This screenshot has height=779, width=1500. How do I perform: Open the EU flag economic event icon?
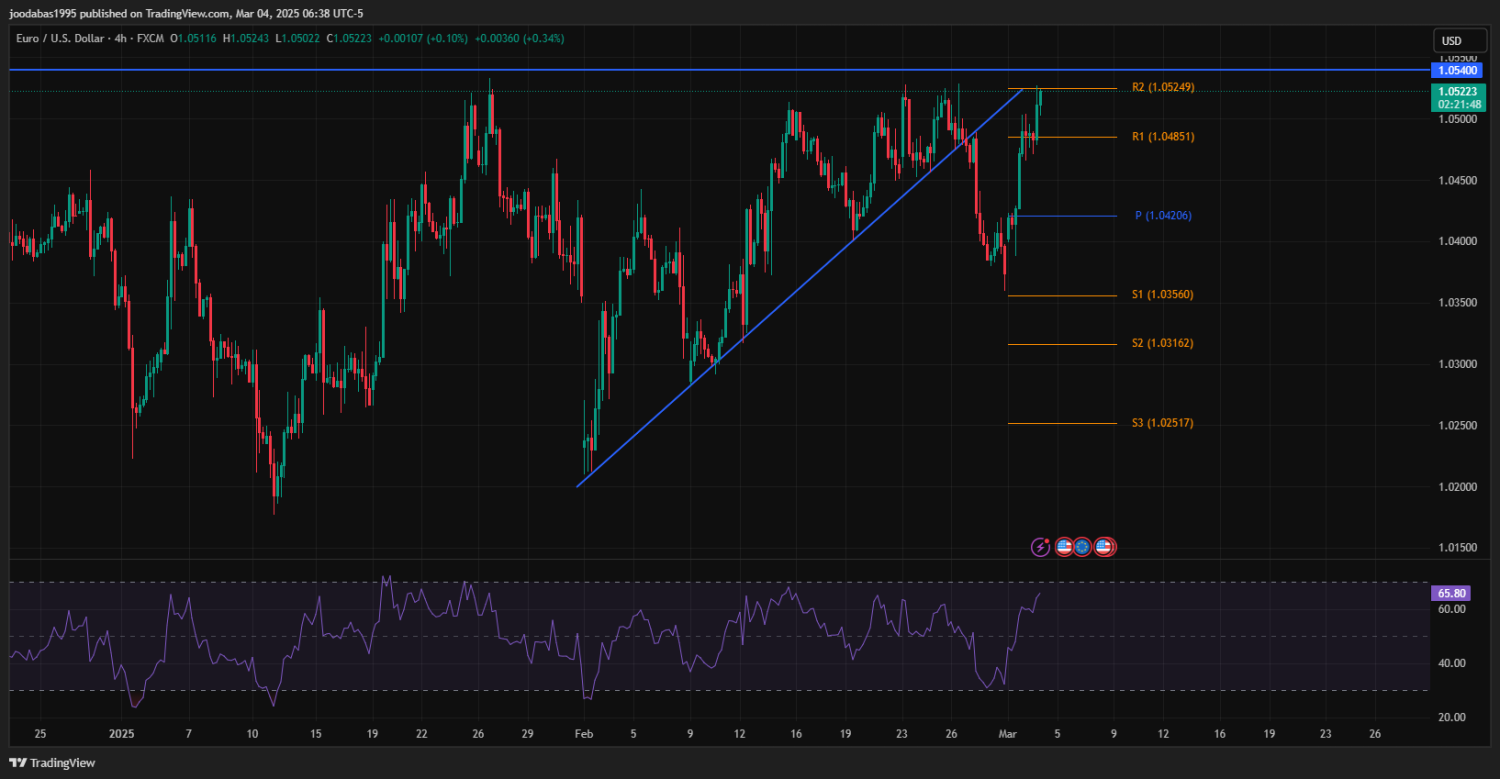coord(1082,547)
